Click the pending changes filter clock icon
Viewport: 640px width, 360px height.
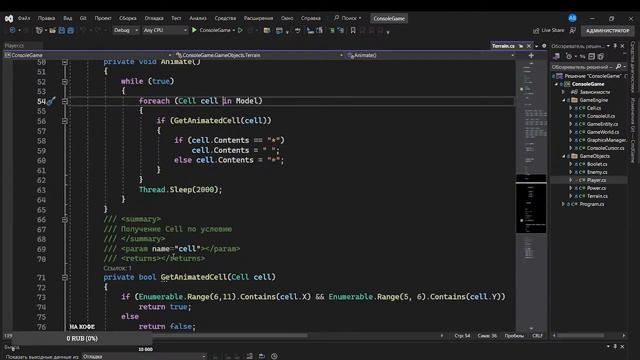click(569, 56)
